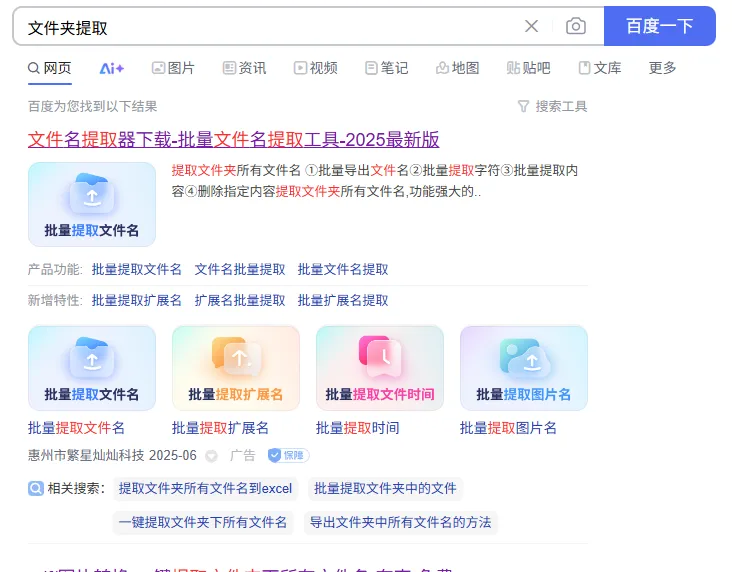Clear the search box with the X icon
The width and height of the screenshot is (732, 572).
point(531,26)
